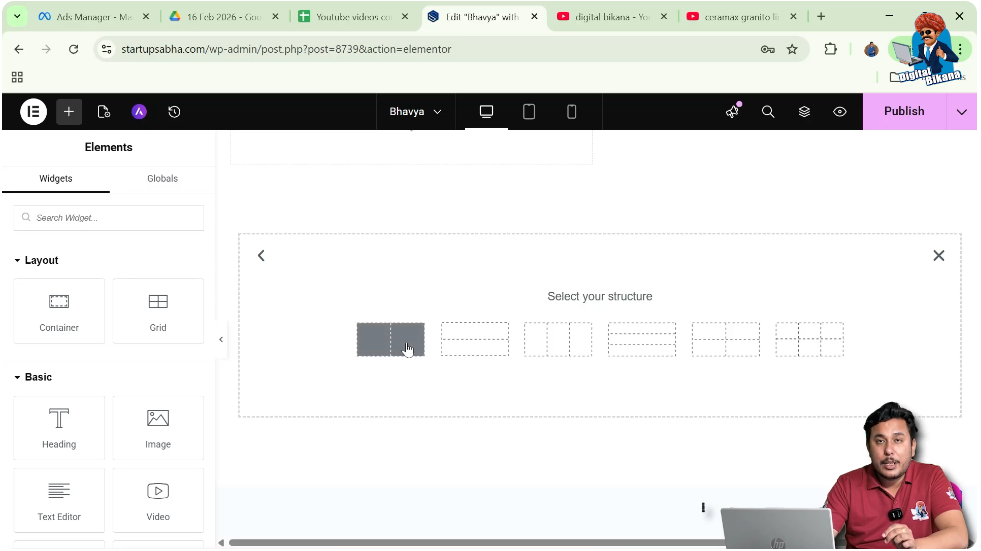Open the page settings document icon
Image resolution: width=981 pixels, height=551 pixels.
(104, 112)
